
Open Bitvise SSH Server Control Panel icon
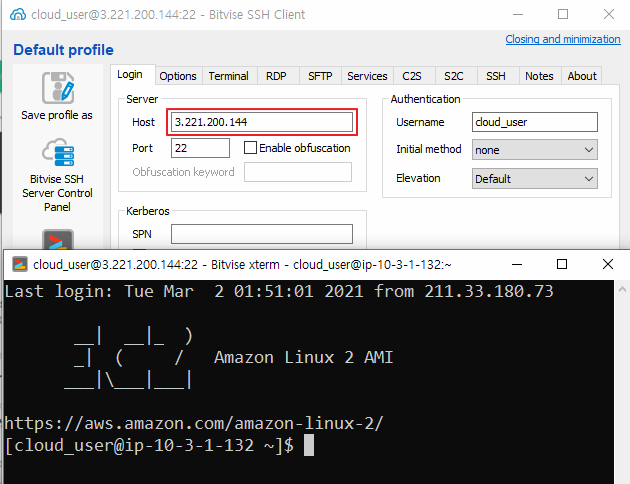pos(58,153)
